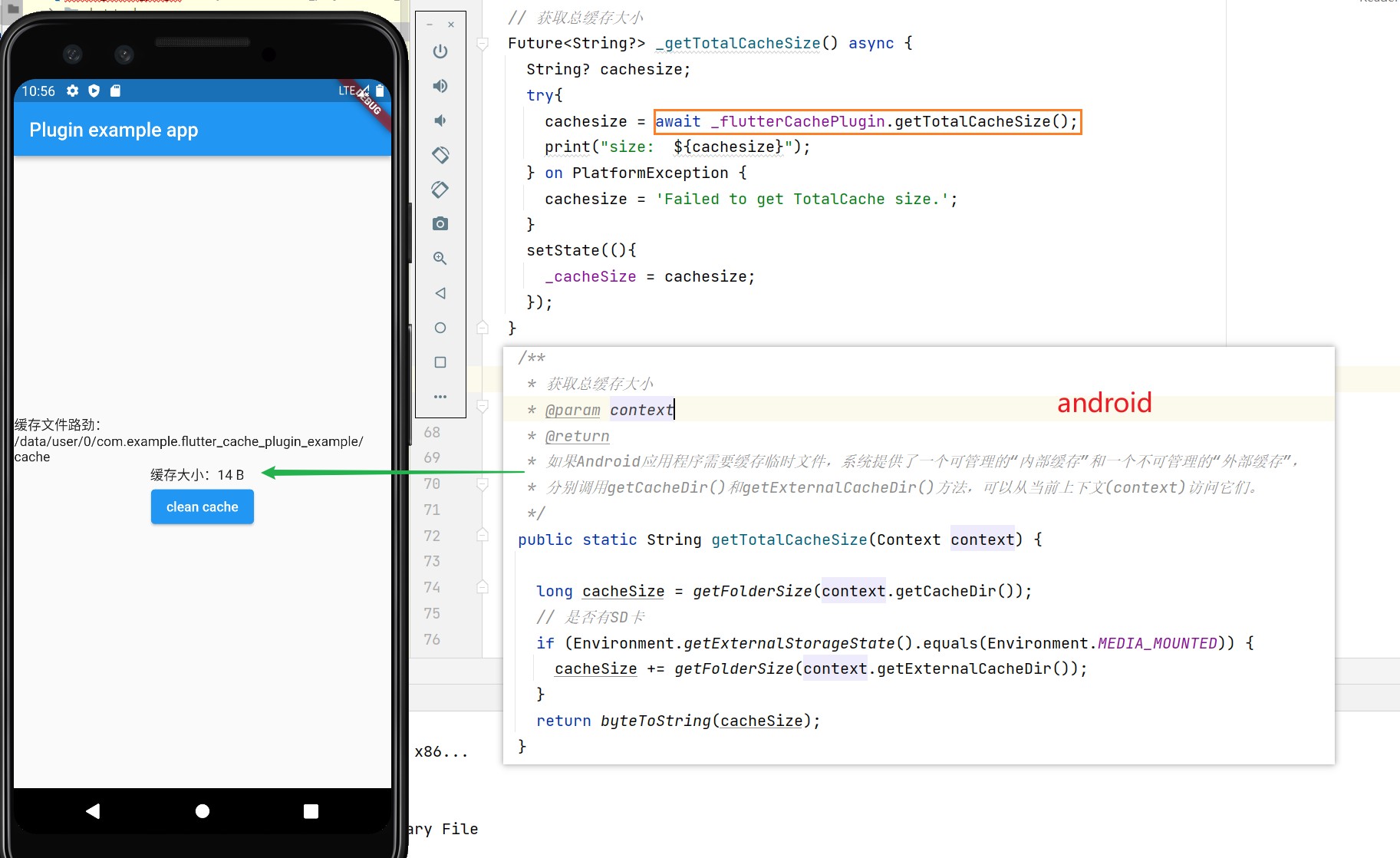Rotate the emulator screen right
The image size is (1400, 858).
[440, 190]
